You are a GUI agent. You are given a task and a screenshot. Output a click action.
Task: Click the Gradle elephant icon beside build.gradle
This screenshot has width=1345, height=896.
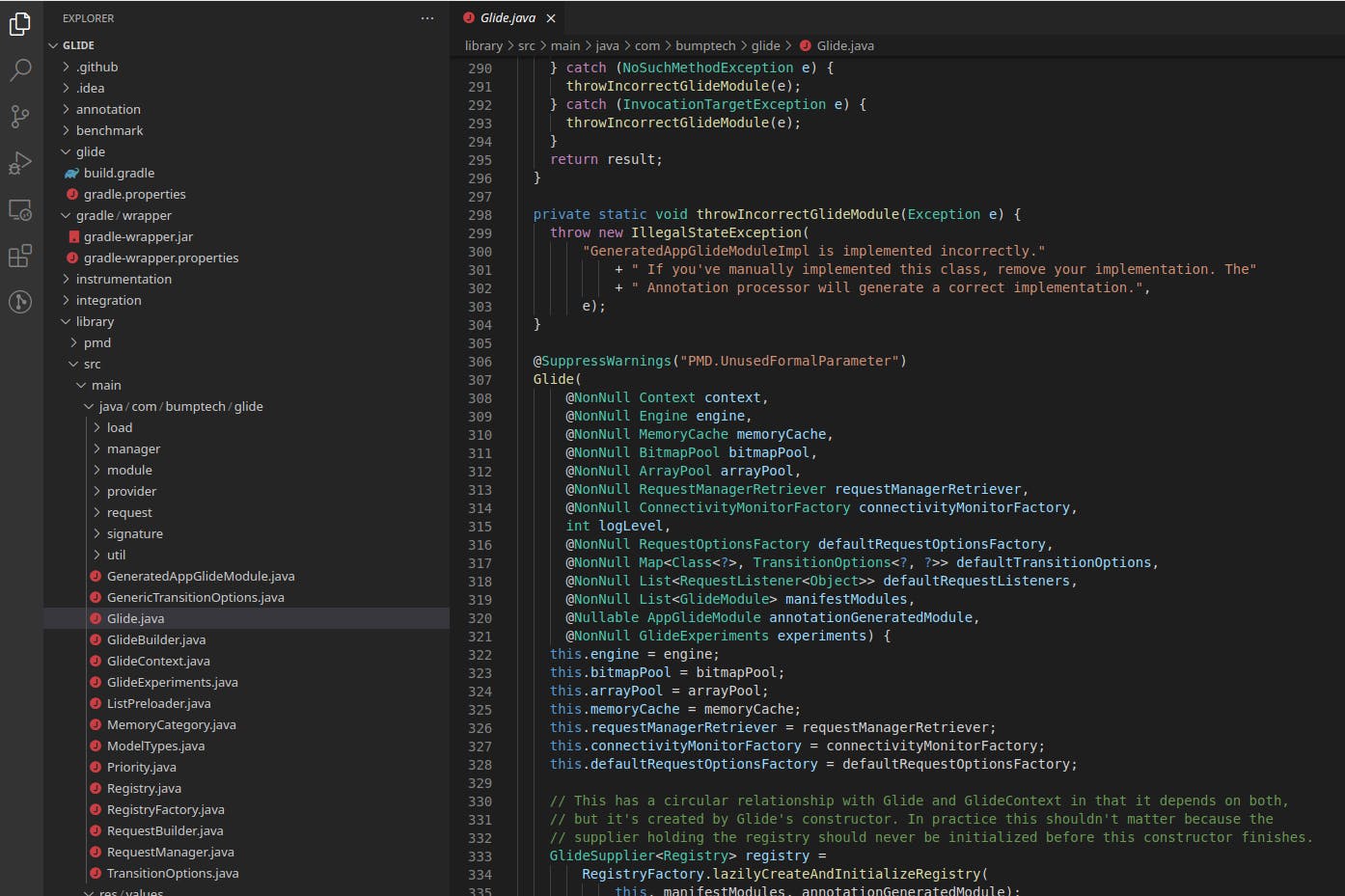pyautogui.click(x=71, y=174)
